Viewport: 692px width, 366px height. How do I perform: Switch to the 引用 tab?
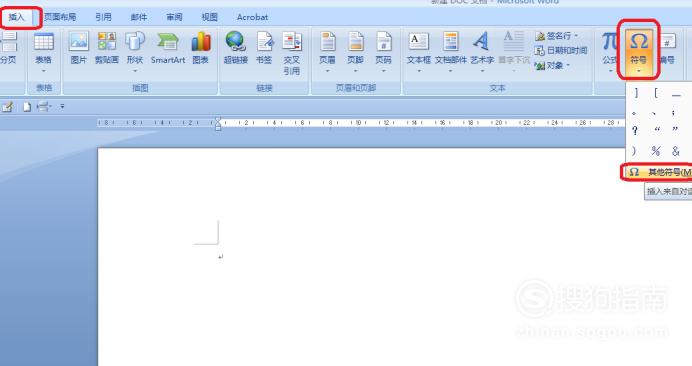pos(103,17)
